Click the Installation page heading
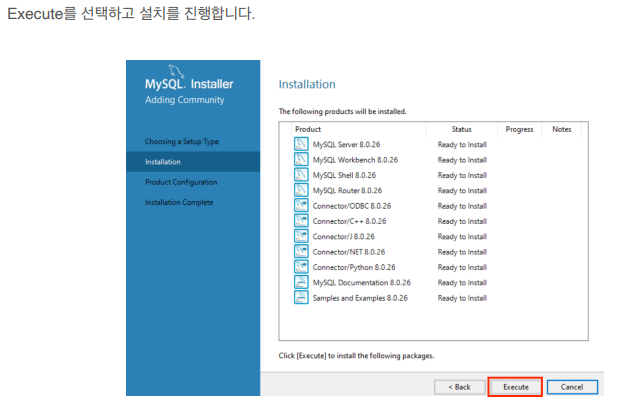Image resolution: width=622 pixels, height=405 pixels. click(x=307, y=84)
